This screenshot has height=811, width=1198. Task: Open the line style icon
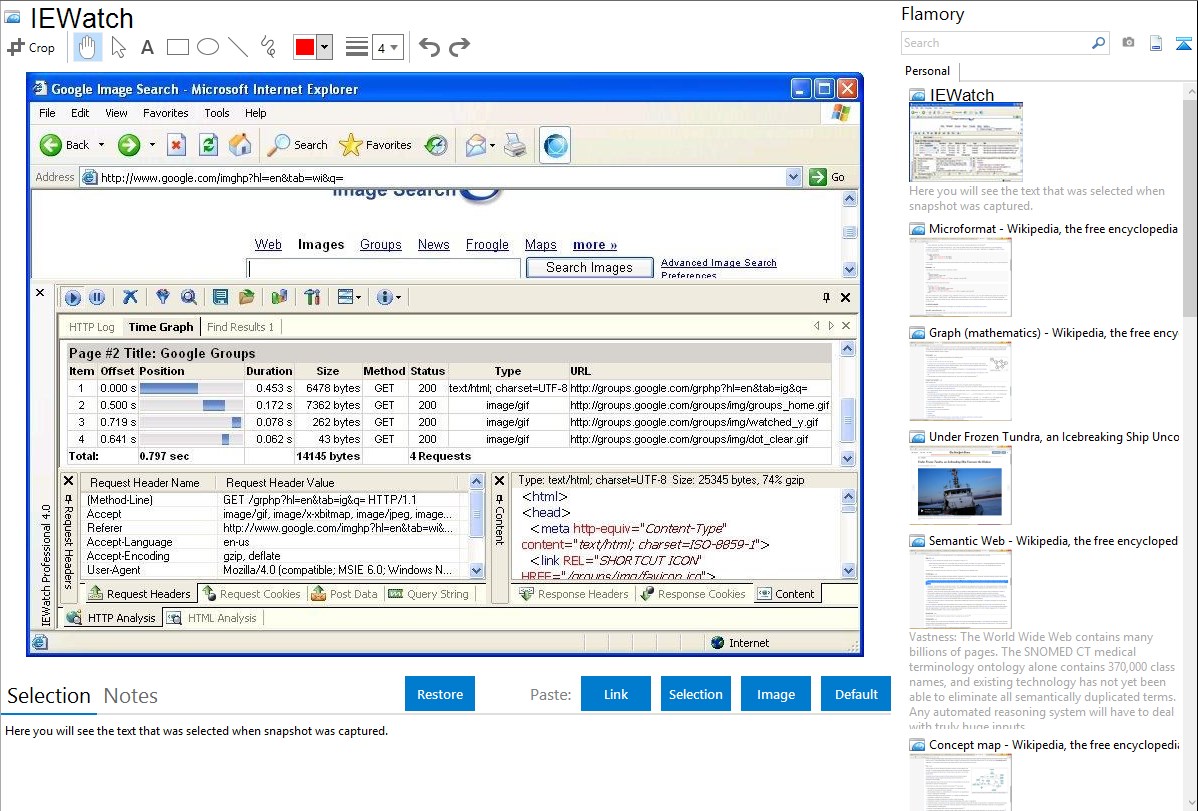click(356, 47)
